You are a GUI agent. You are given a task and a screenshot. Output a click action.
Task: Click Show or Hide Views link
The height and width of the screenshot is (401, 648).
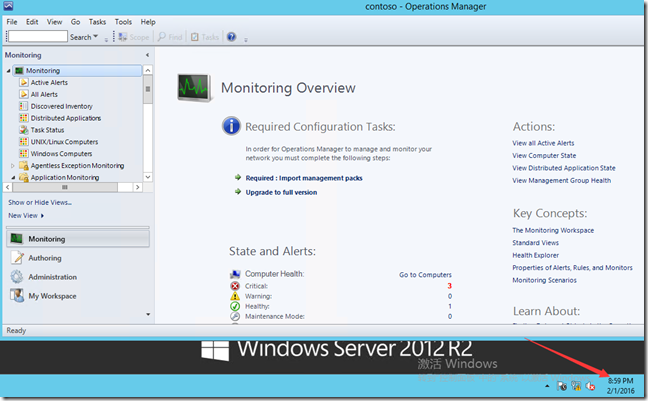click(x=40, y=203)
